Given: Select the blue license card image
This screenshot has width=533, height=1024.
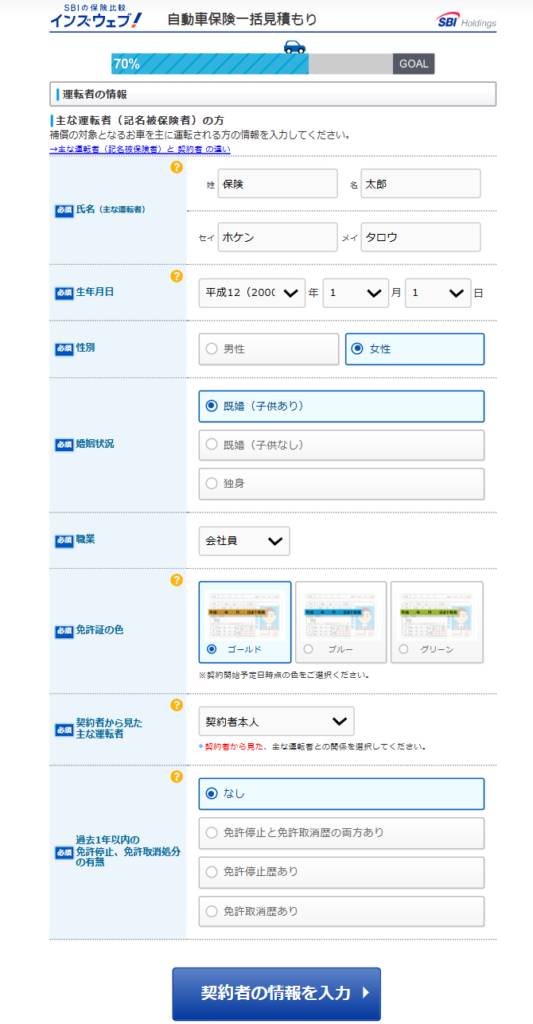Looking at the screenshot, I should pyautogui.click(x=341, y=616).
